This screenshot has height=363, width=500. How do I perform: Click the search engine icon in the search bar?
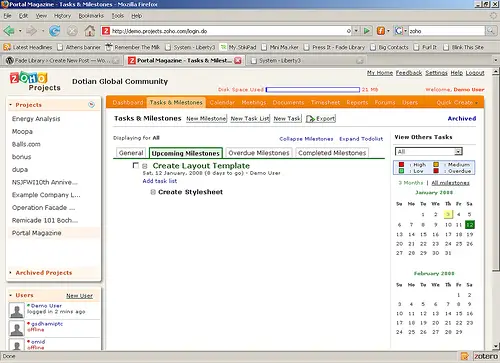click(x=398, y=31)
